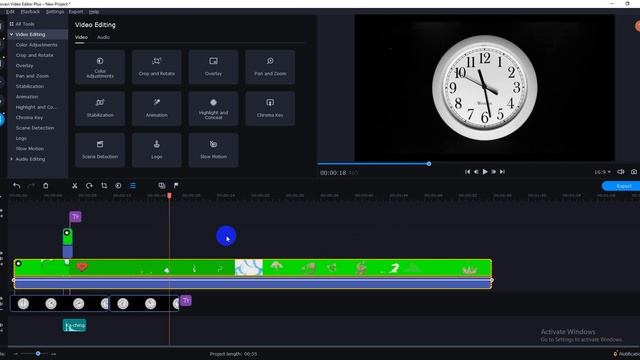Open the 16:9 aspect ratio dropdown
The height and width of the screenshot is (360, 640).
tap(602, 172)
